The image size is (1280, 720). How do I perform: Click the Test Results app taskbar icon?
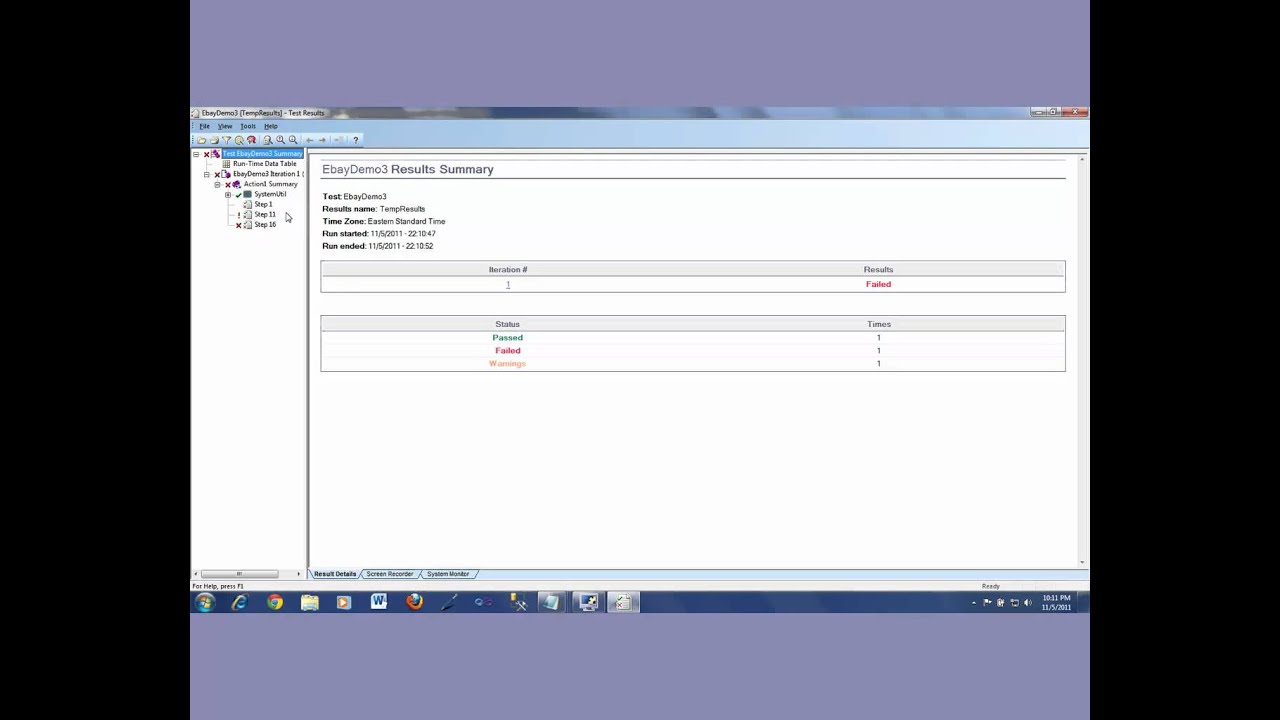pyautogui.click(x=622, y=602)
